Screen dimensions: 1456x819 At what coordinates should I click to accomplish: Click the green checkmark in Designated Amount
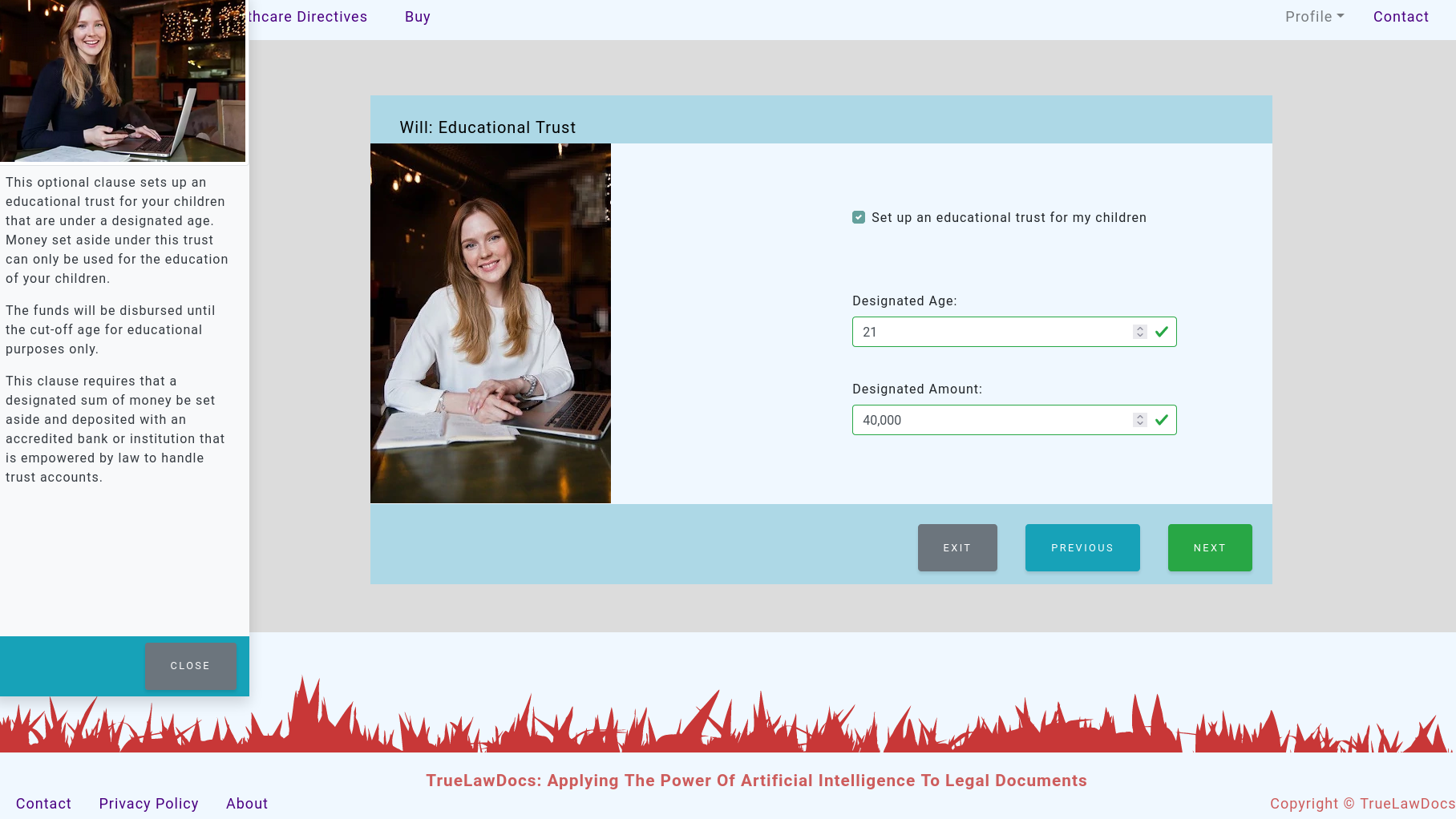click(x=1162, y=420)
